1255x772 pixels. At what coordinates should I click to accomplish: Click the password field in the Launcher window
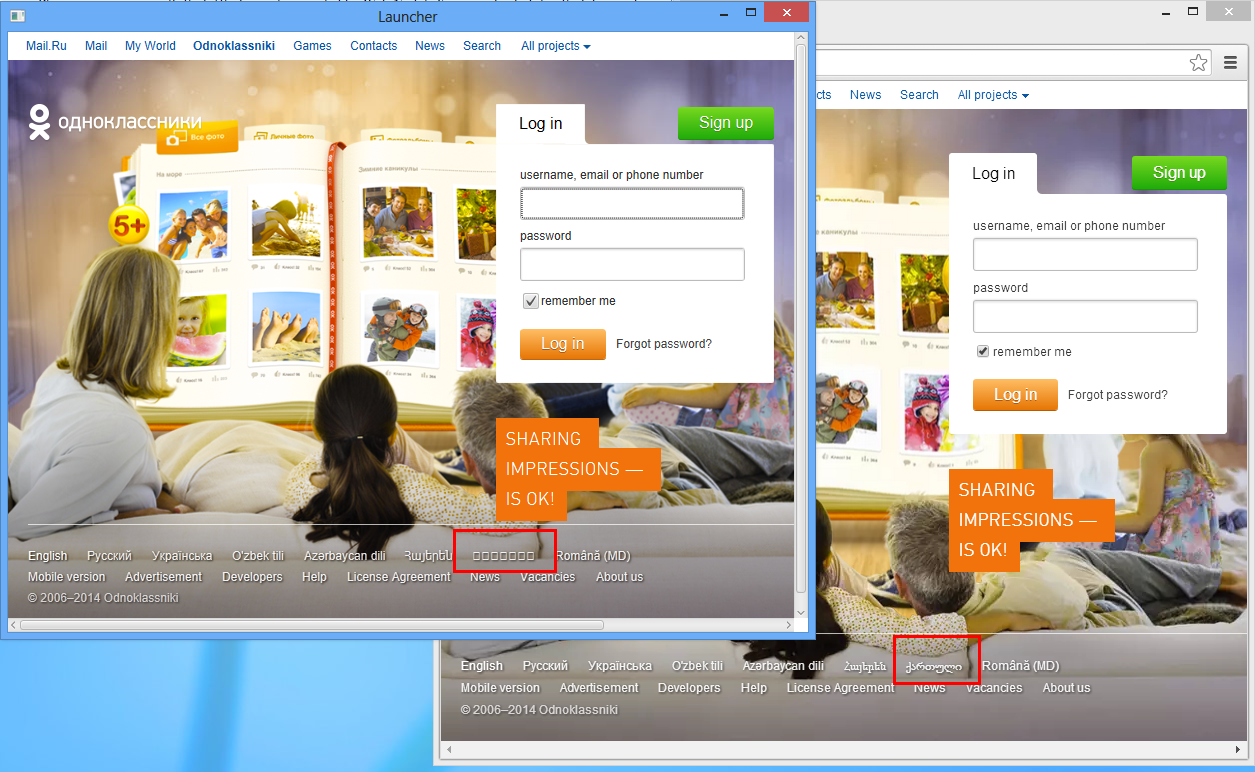632,265
